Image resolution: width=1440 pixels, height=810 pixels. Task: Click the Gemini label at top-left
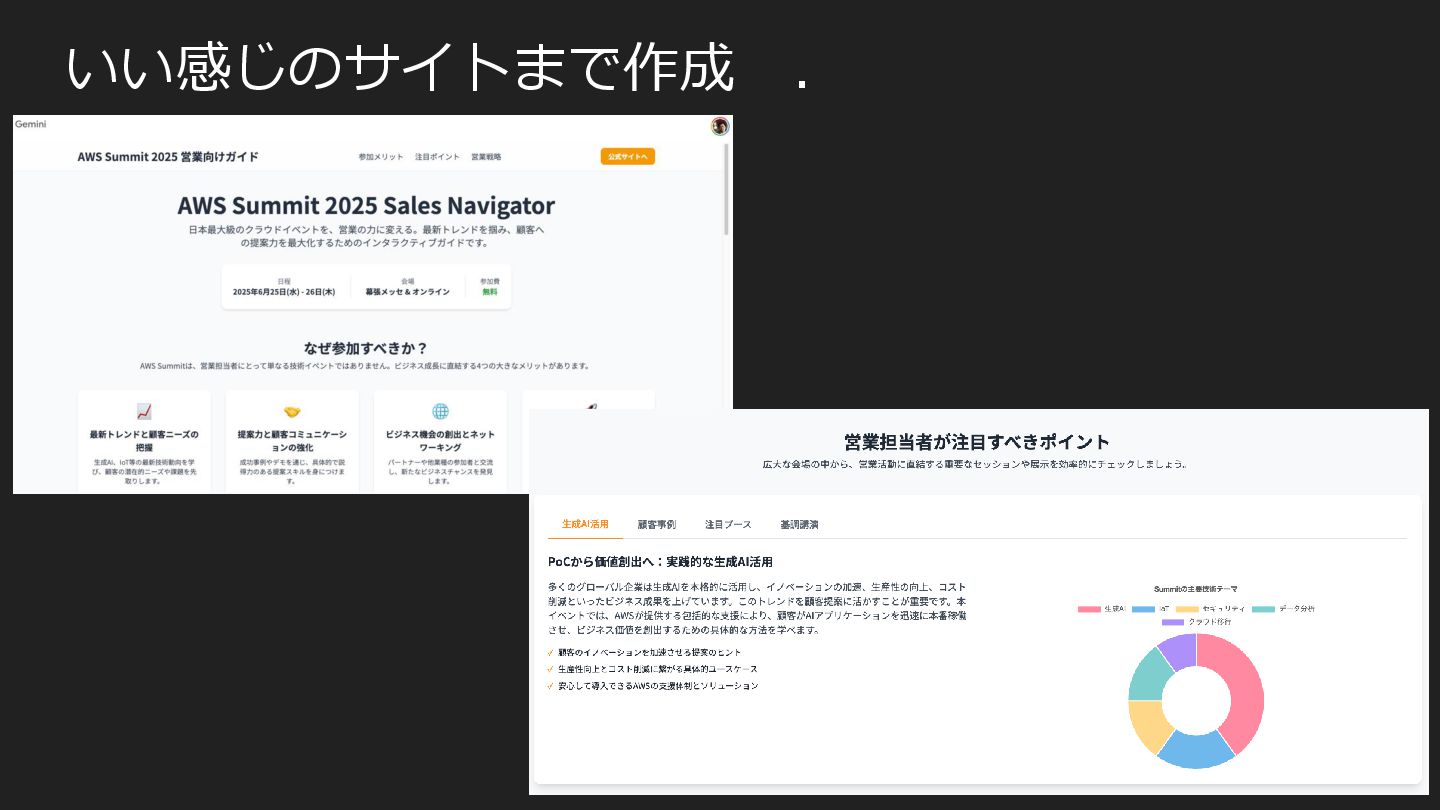31,124
